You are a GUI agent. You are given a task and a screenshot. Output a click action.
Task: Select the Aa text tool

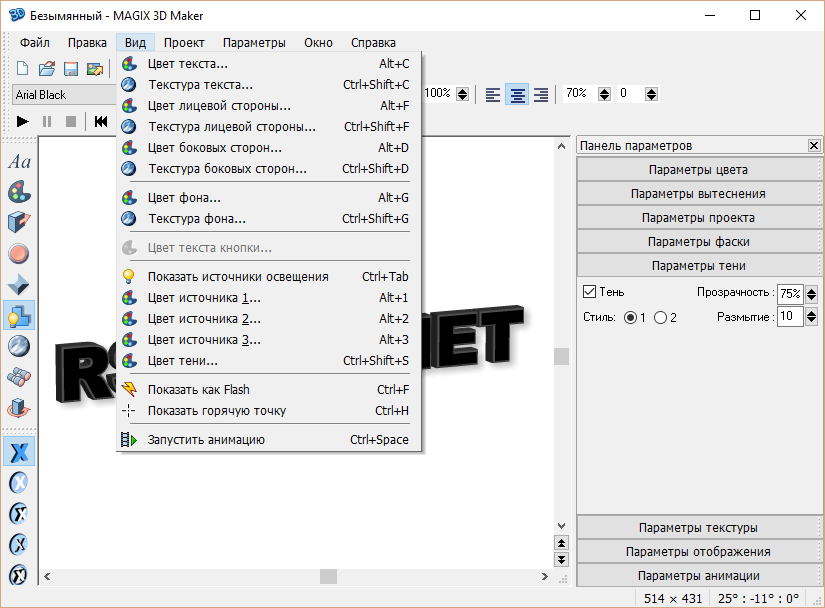(19, 161)
